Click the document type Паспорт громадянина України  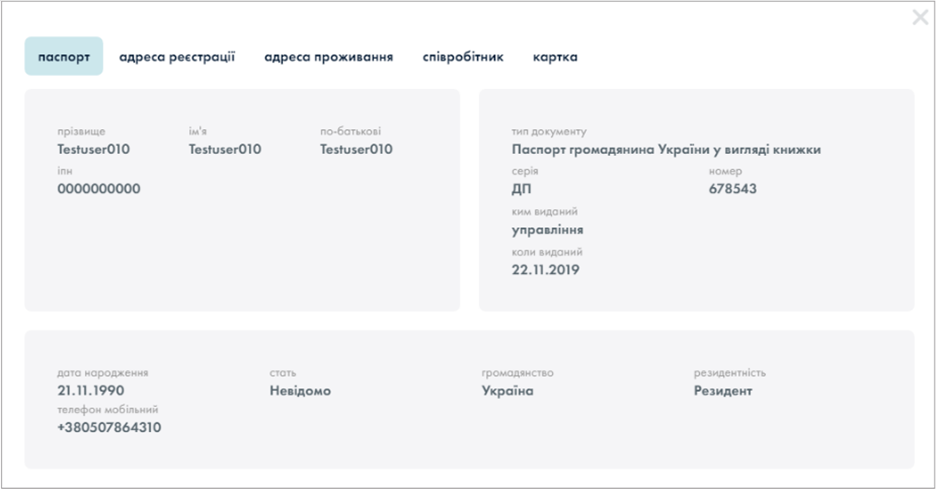(666, 150)
